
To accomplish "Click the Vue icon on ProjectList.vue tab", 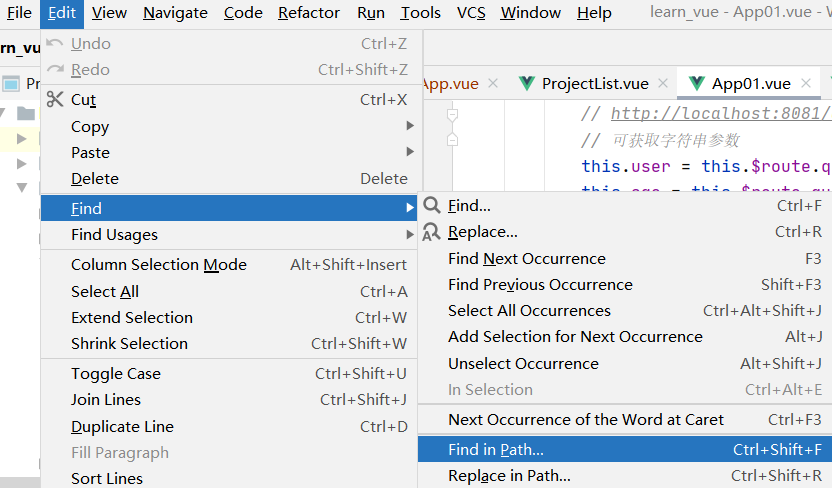I will tap(527, 83).
